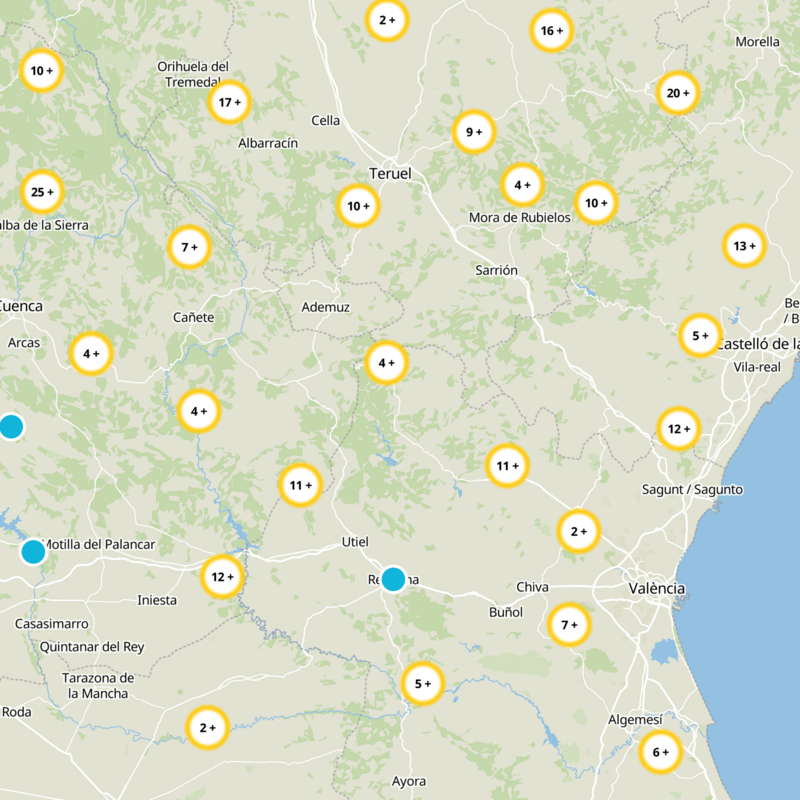This screenshot has width=800, height=800.
Task: Expand the 12 + cluster above Iniesta
Action: click(222, 577)
